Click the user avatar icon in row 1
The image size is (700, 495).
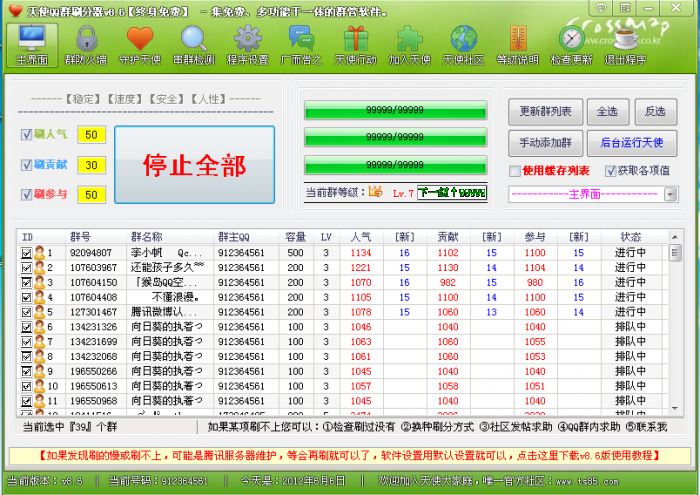[x=39, y=253]
